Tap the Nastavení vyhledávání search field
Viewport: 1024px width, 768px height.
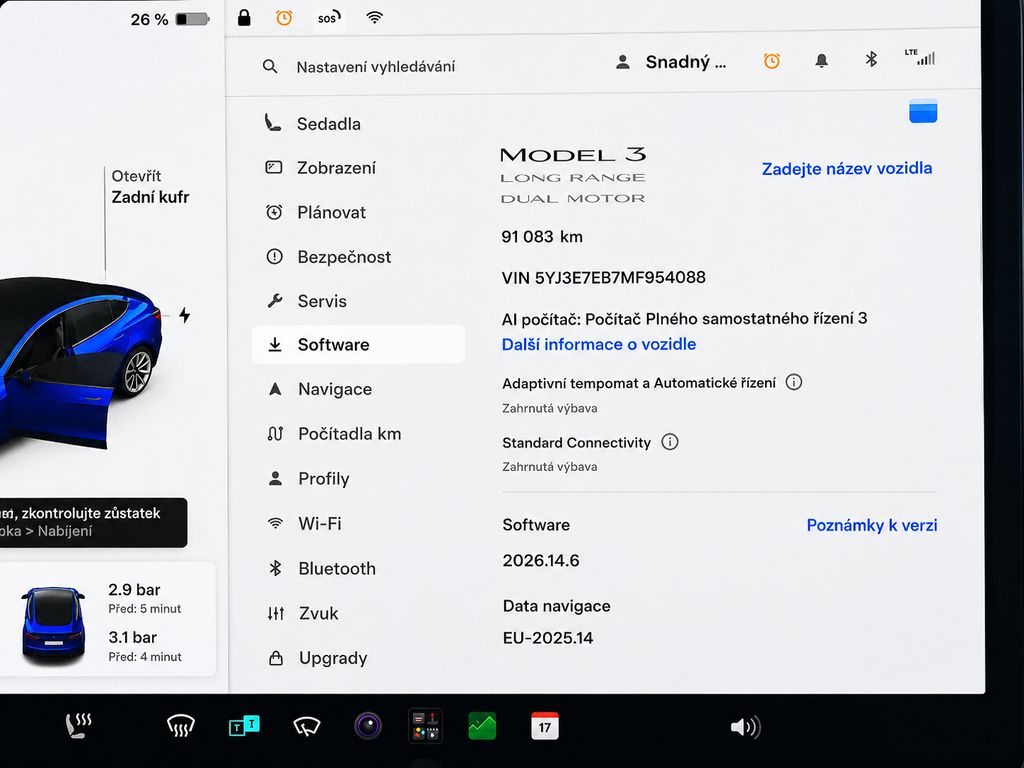[x=376, y=67]
